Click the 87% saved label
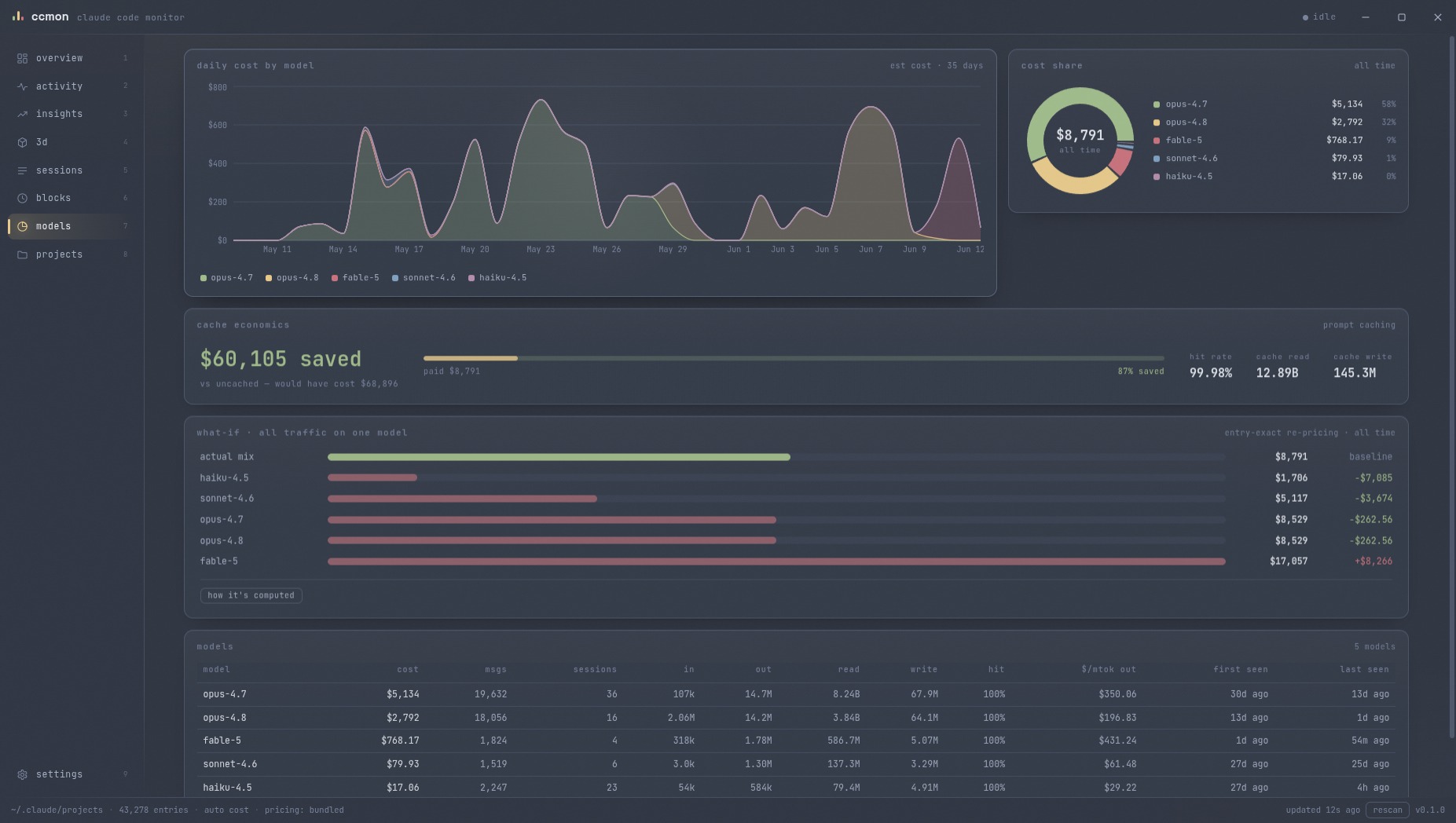The image size is (1456, 823). click(x=1141, y=371)
